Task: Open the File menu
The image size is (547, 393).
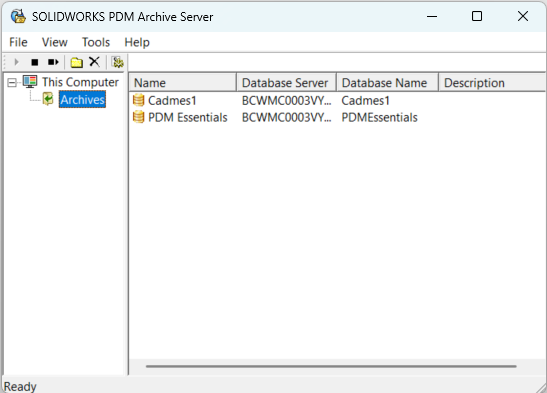Action: (18, 42)
